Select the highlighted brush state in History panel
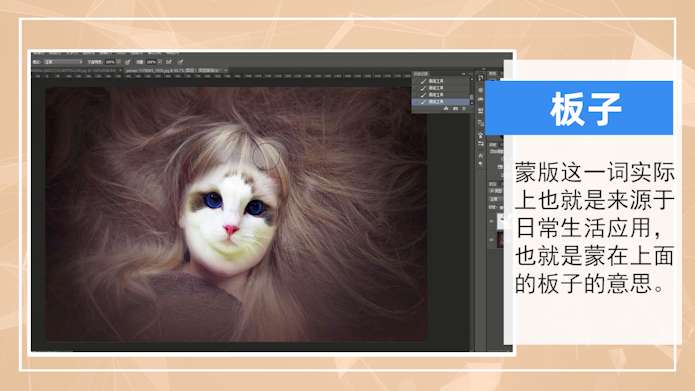The image size is (695, 391). (x=441, y=102)
